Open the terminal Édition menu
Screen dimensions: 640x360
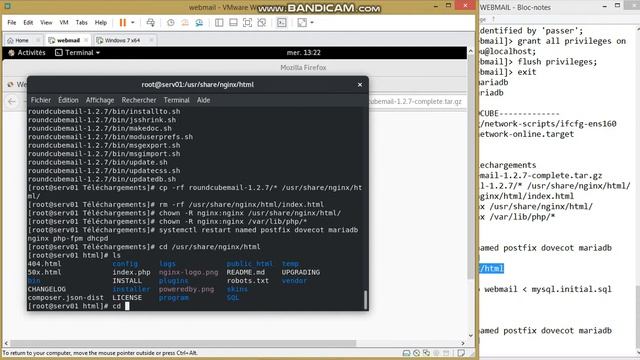[68, 100]
